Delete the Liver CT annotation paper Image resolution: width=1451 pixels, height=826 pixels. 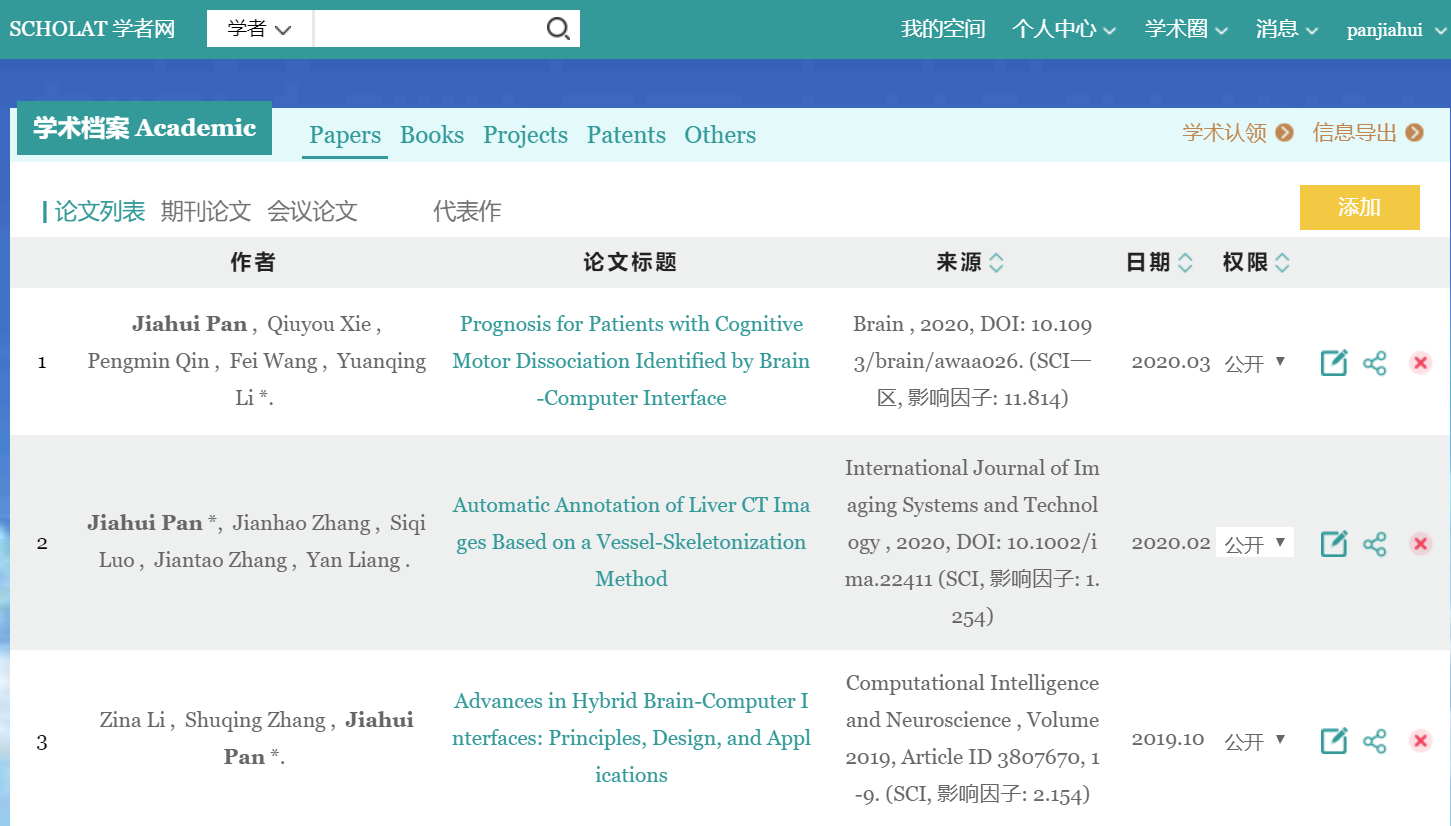(x=1420, y=544)
